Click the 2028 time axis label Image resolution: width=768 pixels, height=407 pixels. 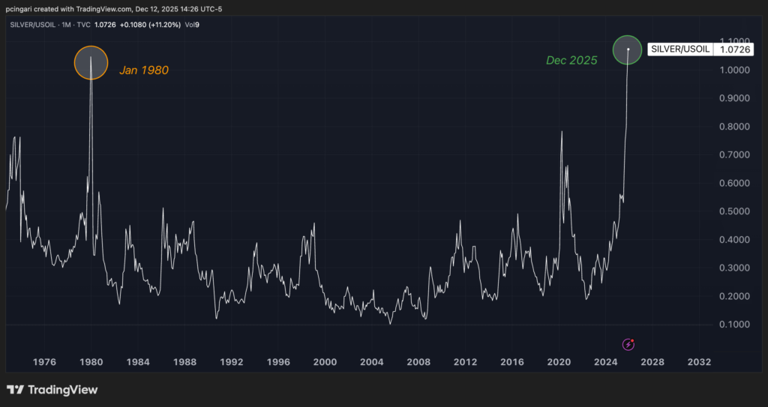point(653,362)
